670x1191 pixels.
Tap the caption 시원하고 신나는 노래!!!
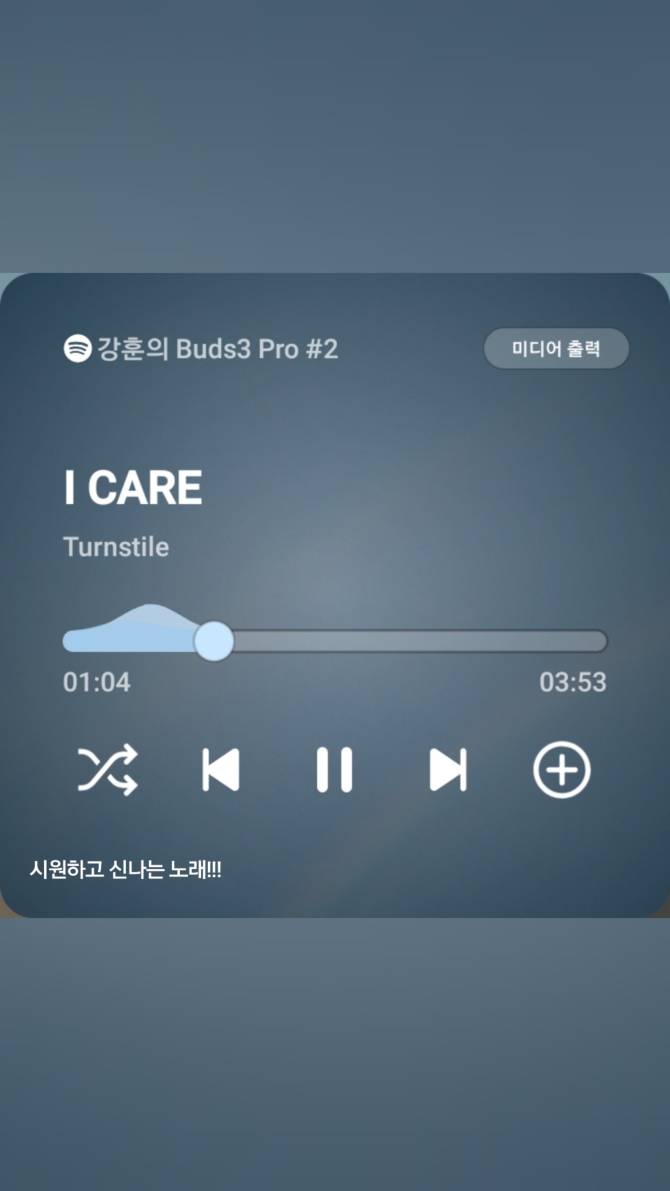(125, 870)
